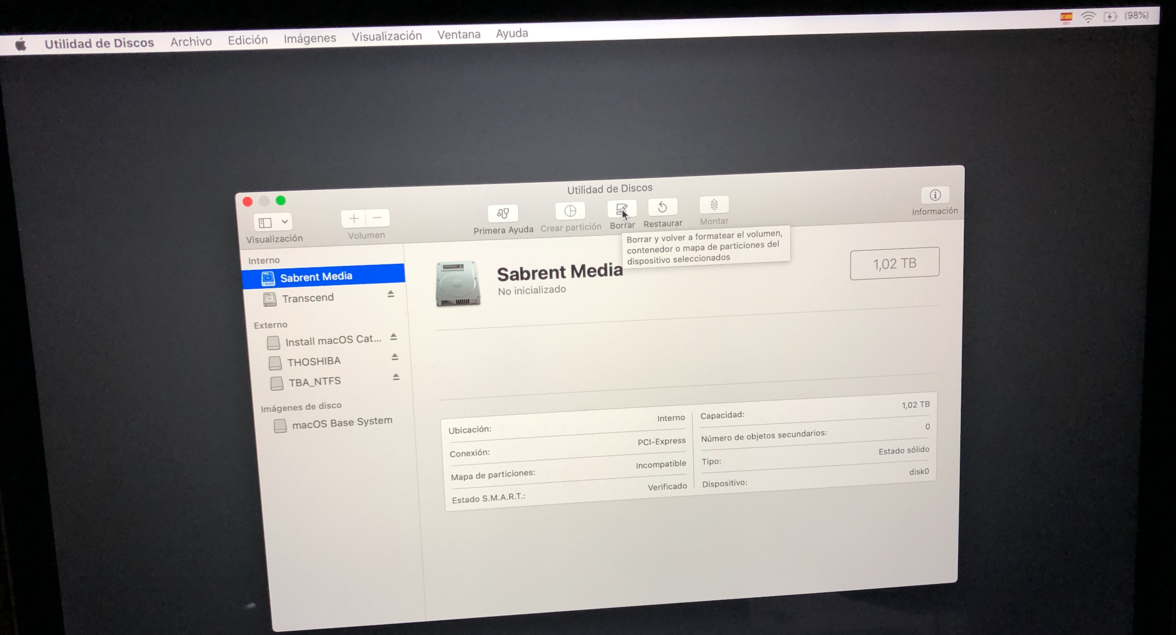Image resolution: width=1176 pixels, height=635 pixels.
Task: Click the Tipo: Estado sólido row
Action: [815, 455]
